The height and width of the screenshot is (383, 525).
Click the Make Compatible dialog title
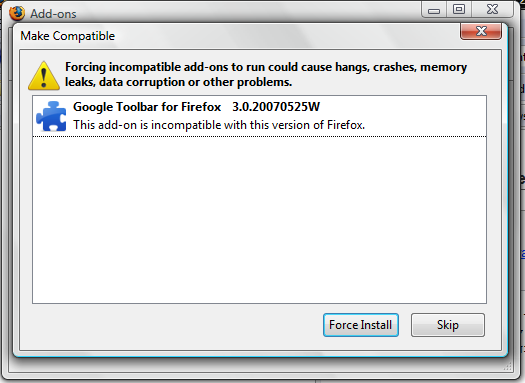pos(68,36)
